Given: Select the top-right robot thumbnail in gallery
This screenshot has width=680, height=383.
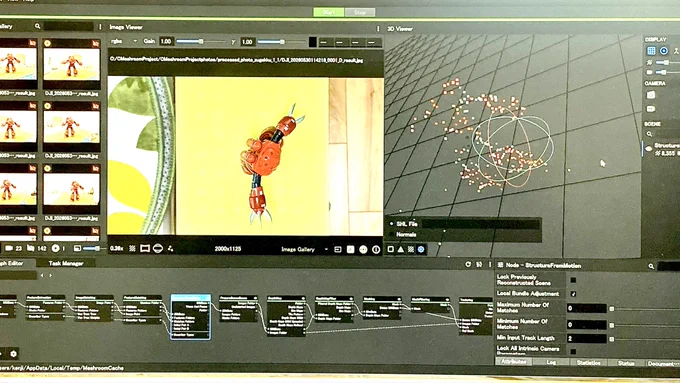Looking at the screenshot, I should (x=72, y=64).
